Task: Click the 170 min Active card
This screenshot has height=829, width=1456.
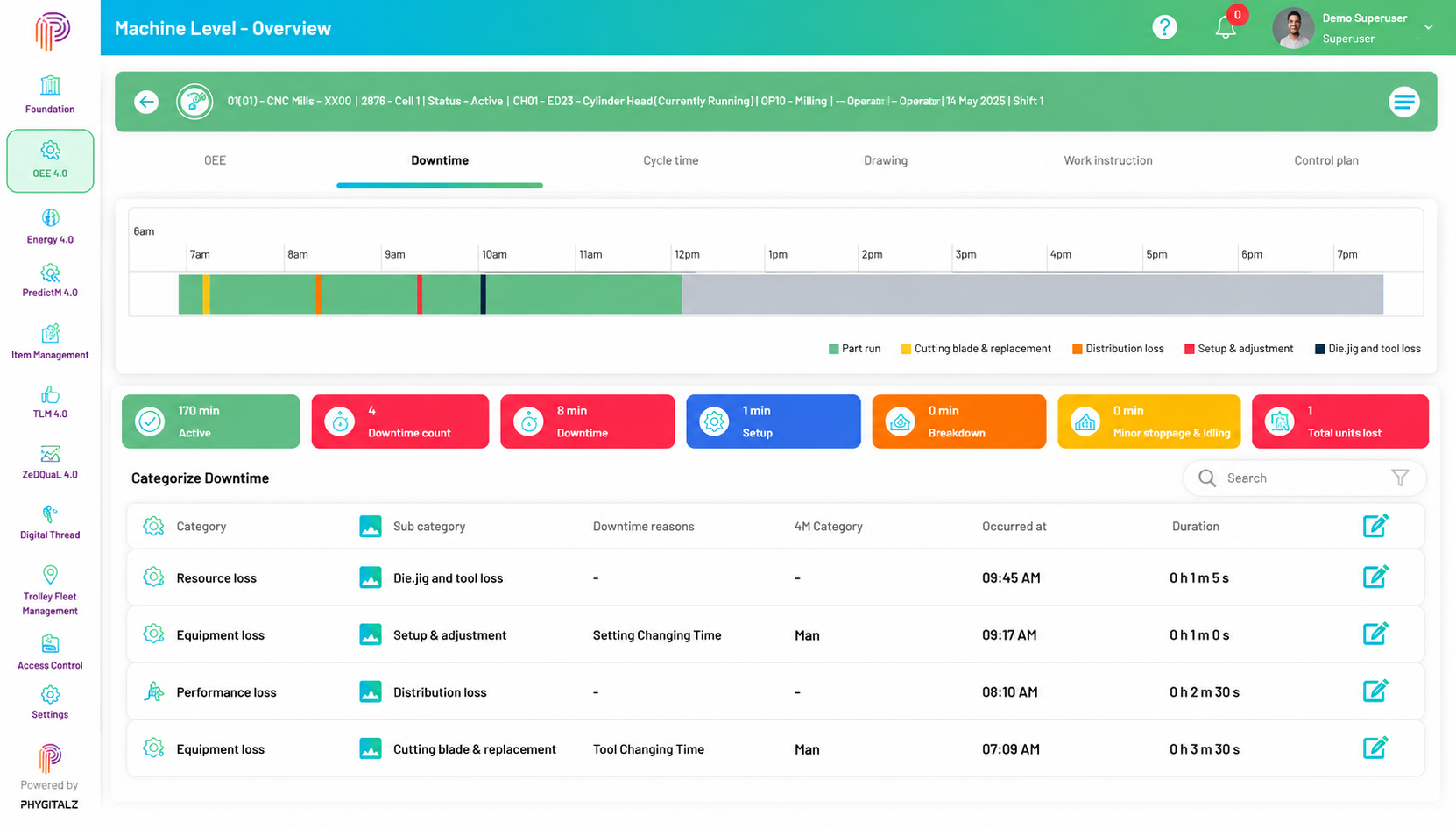Action: pyautogui.click(x=210, y=422)
